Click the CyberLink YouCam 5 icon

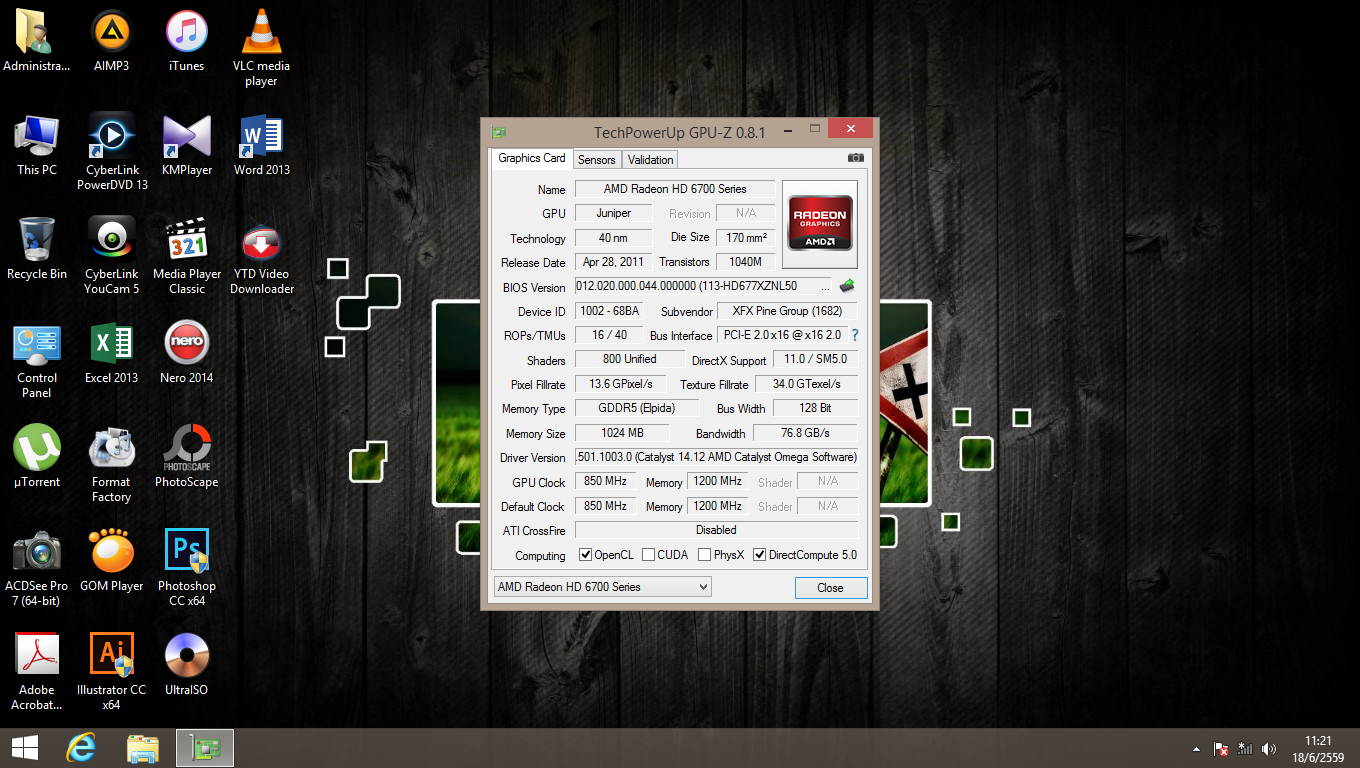pyautogui.click(x=112, y=256)
